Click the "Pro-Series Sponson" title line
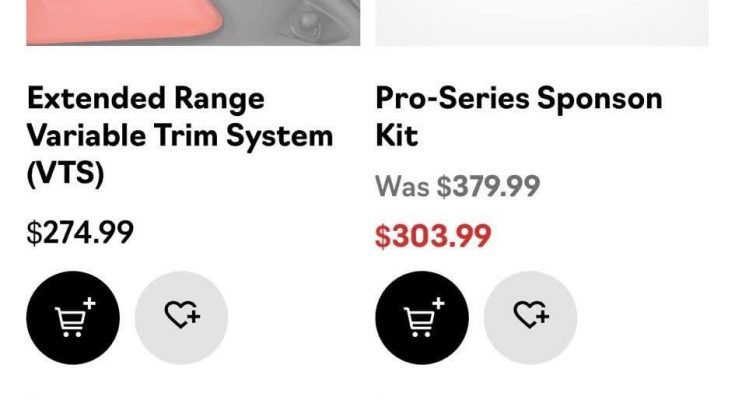The image size is (735, 400). point(518,98)
